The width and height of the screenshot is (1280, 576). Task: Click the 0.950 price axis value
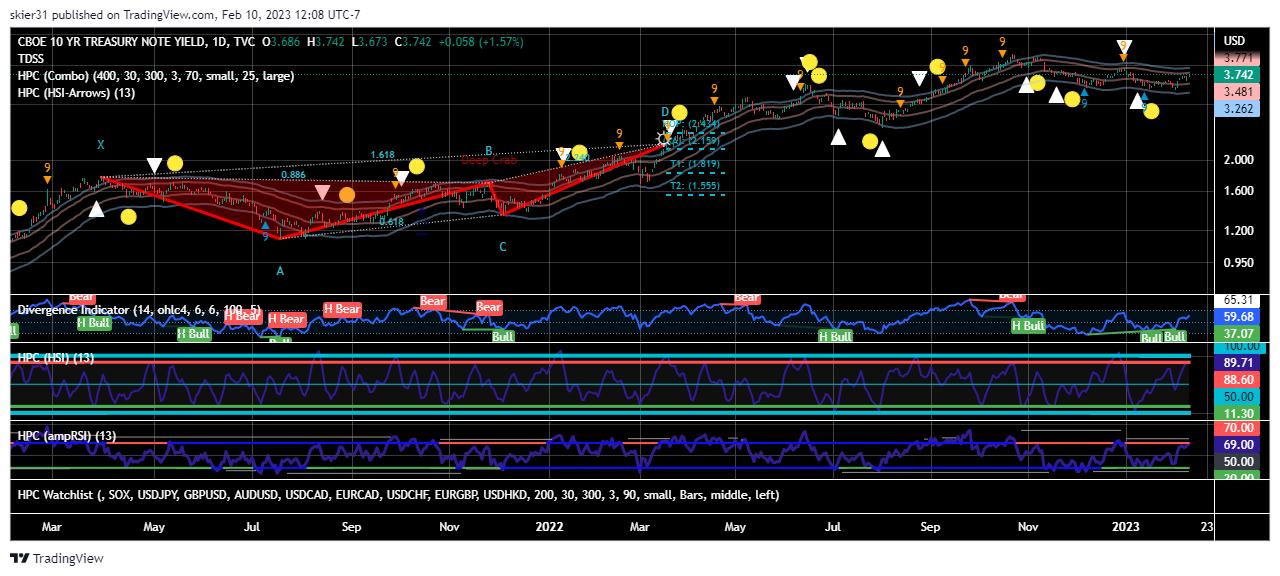coord(1238,263)
